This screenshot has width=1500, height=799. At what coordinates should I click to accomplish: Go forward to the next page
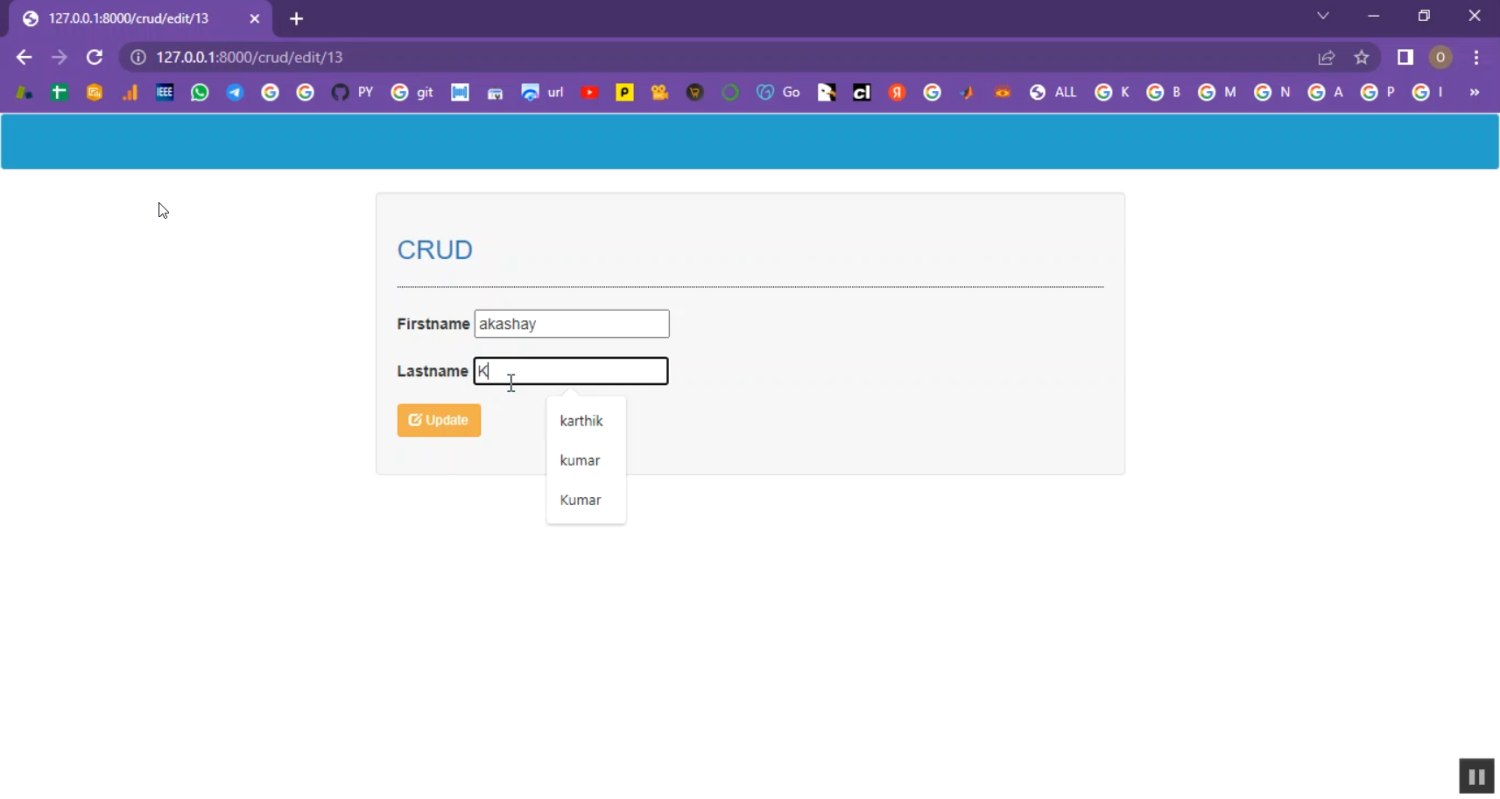click(x=59, y=57)
